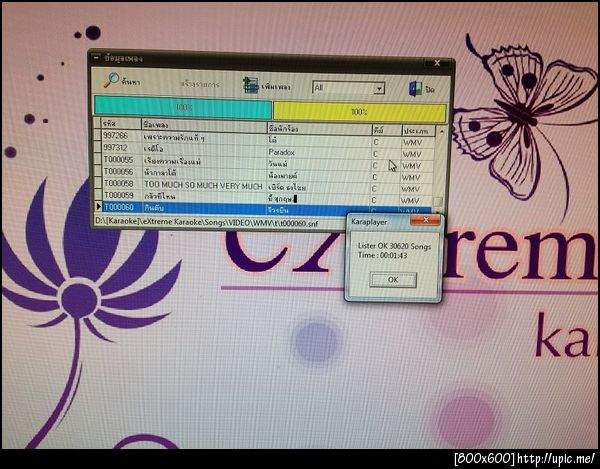
Task: Click the ปิด close label
Action: (430, 90)
